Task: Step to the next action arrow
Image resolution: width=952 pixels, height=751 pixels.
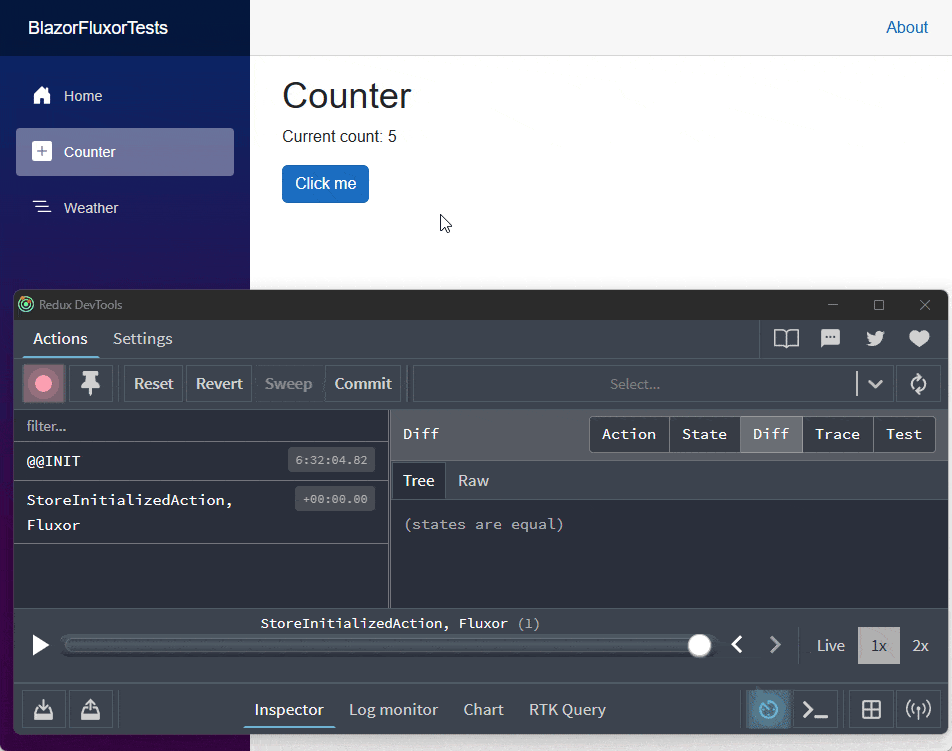Action: coord(775,645)
